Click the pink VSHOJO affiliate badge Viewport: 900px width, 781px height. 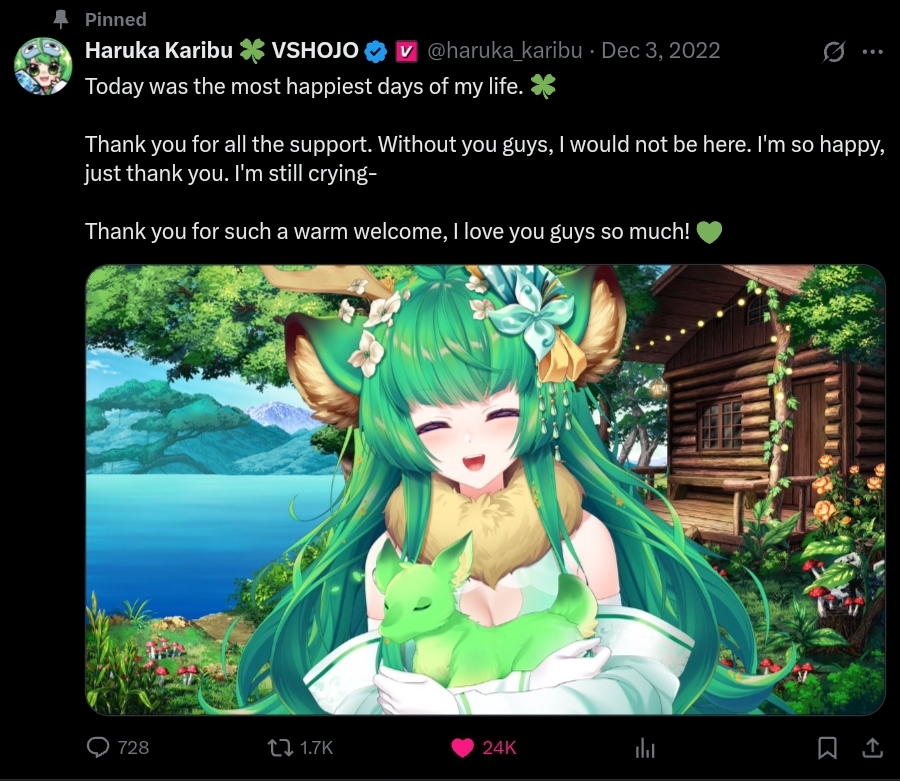tap(406, 52)
